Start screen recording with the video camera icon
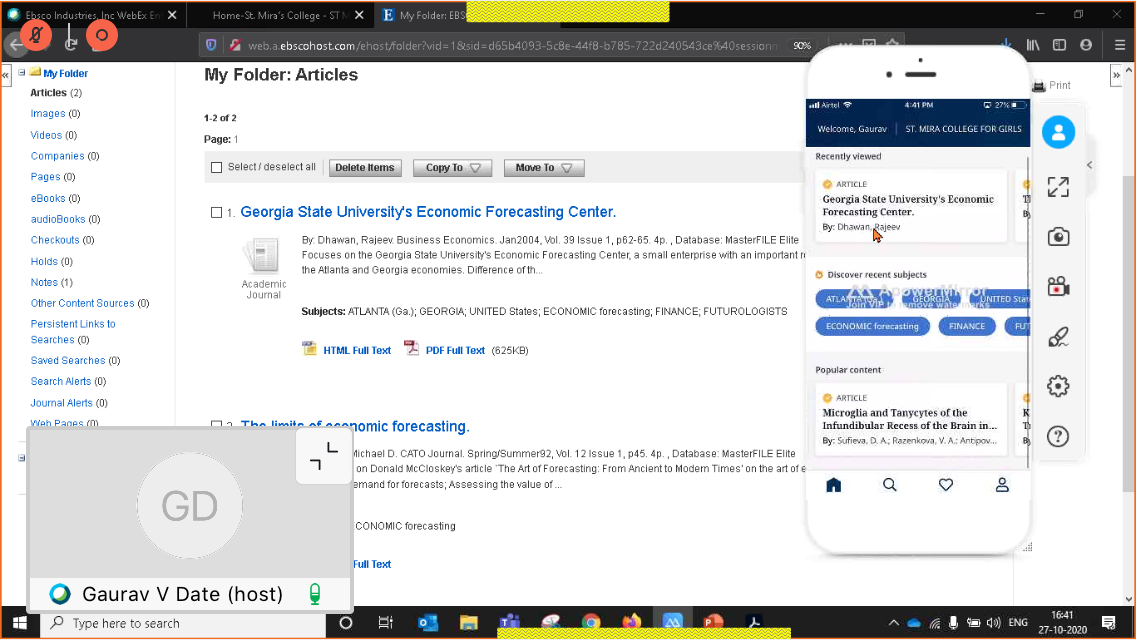The height and width of the screenshot is (640, 1136). tap(1058, 287)
